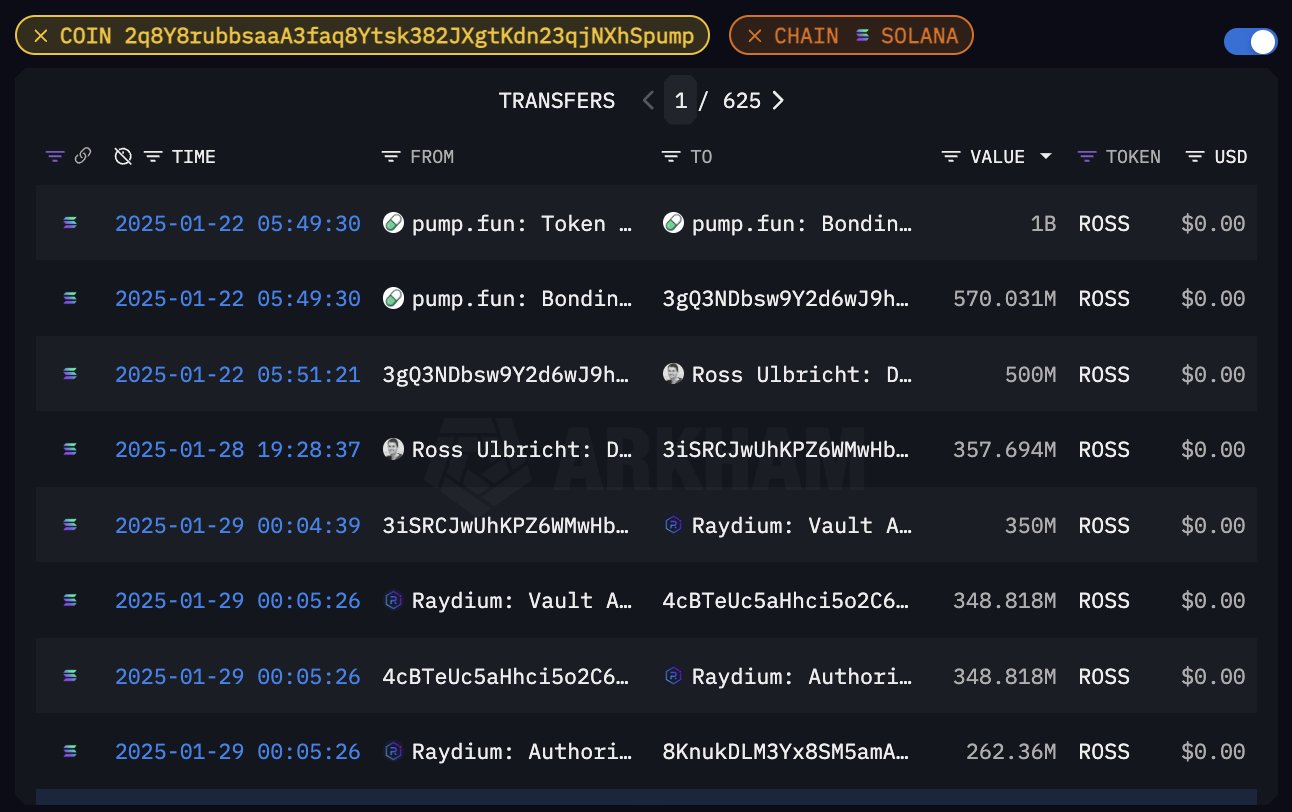Click ROSS token in the 500M row
Viewport: 1292px width, 812px height.
[x=1104, y=375]
